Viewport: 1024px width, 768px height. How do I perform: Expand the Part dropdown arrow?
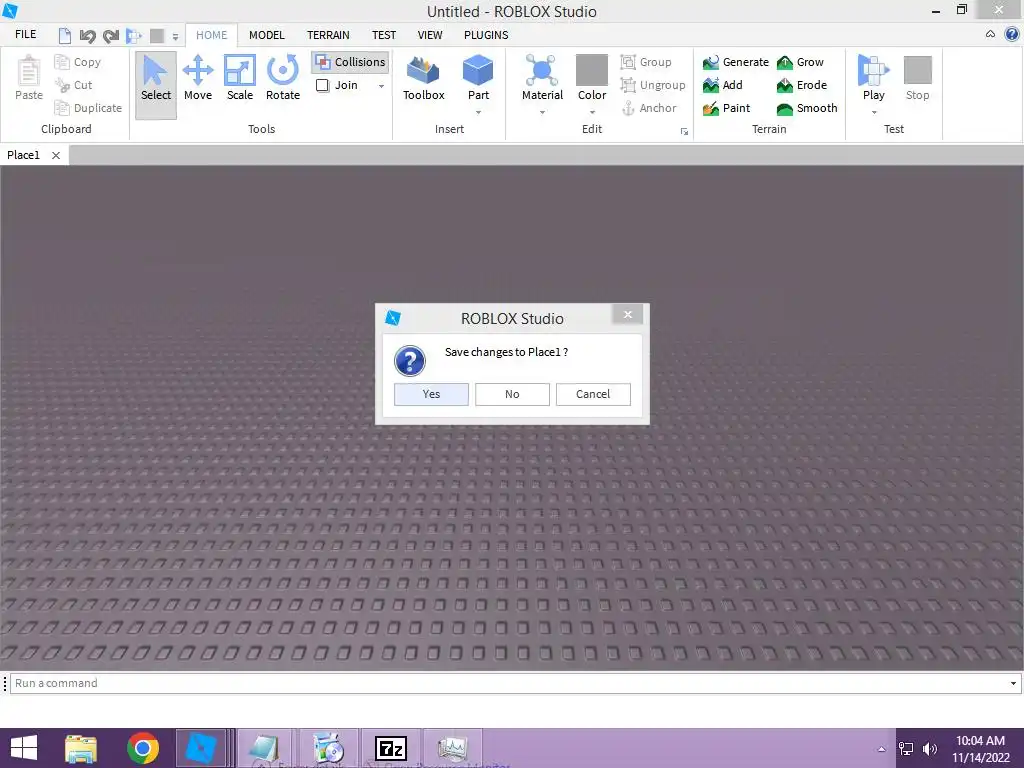coord(478,112)
